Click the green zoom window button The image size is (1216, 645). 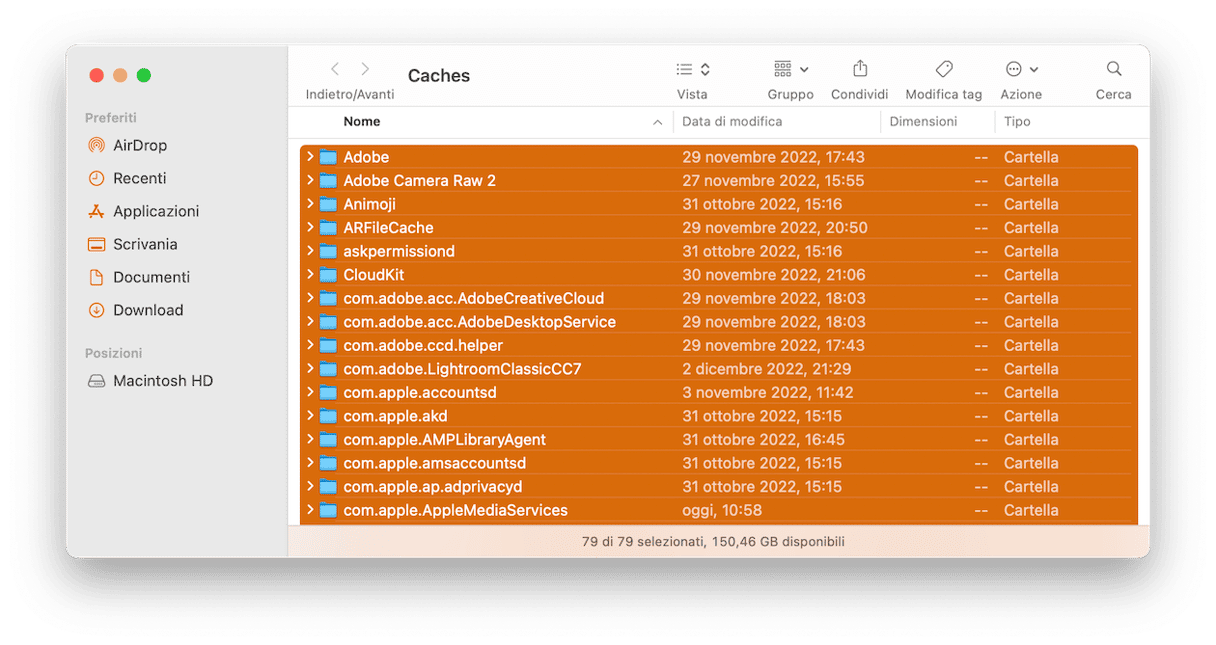coord(144,75)
